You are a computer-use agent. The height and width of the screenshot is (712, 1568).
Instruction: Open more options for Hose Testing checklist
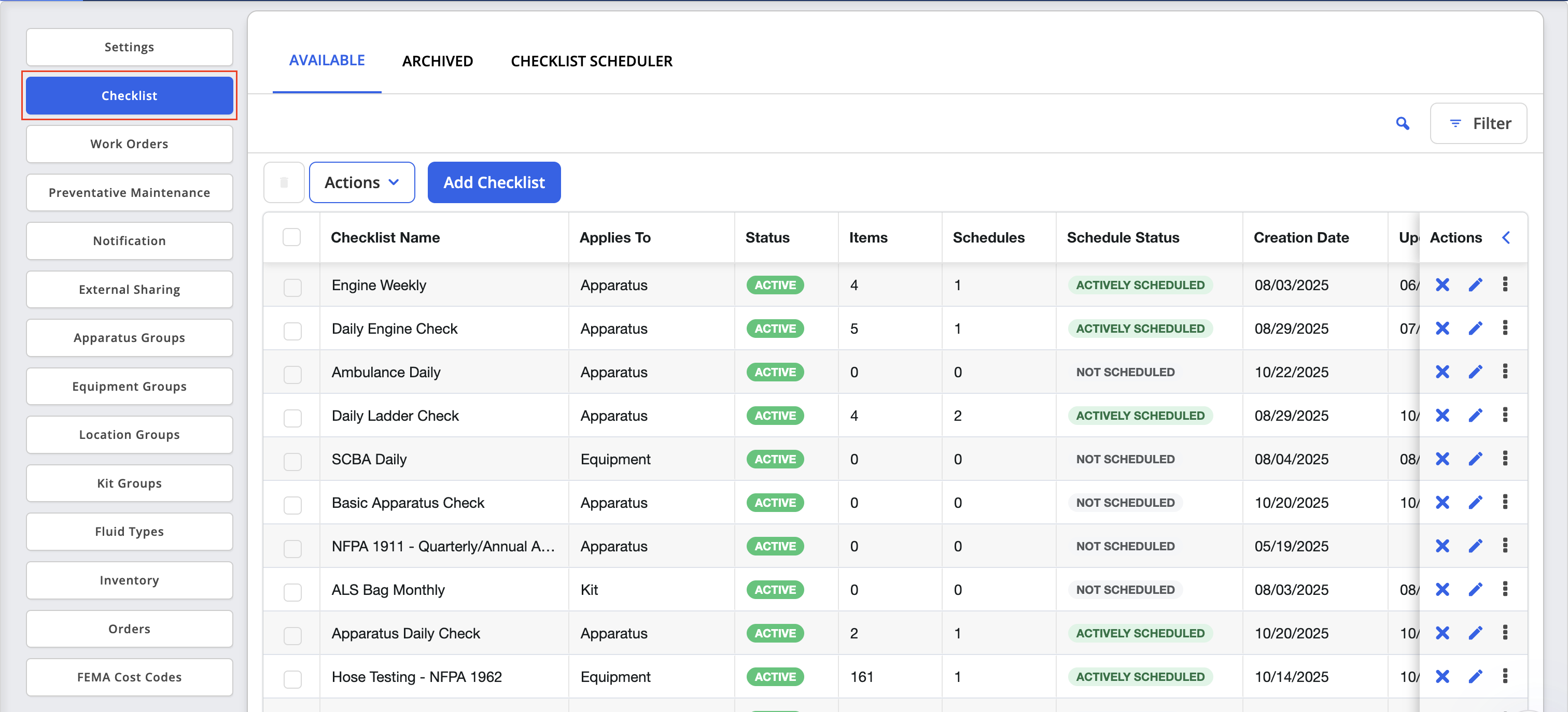coord(1505,676)
